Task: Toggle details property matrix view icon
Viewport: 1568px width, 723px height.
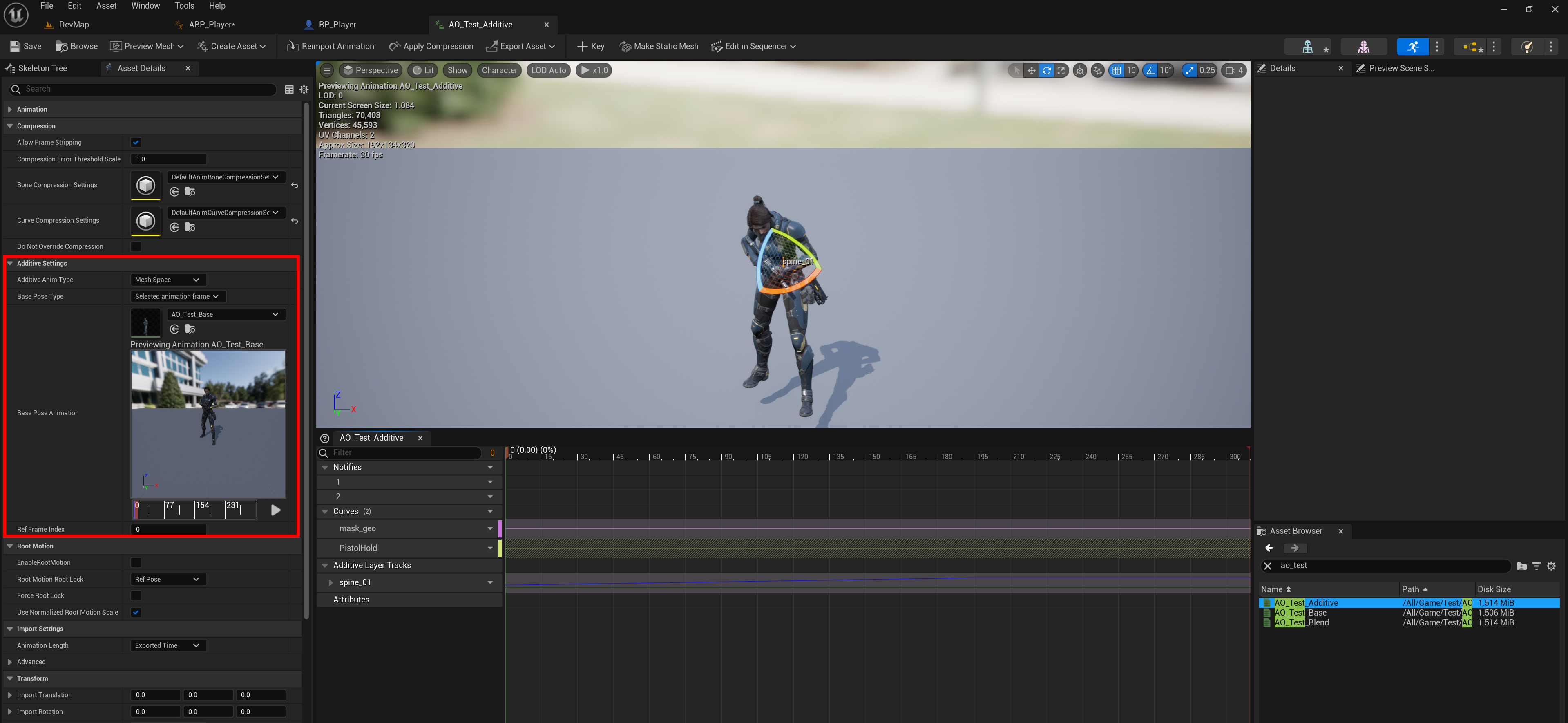Action: coord(289,90)
